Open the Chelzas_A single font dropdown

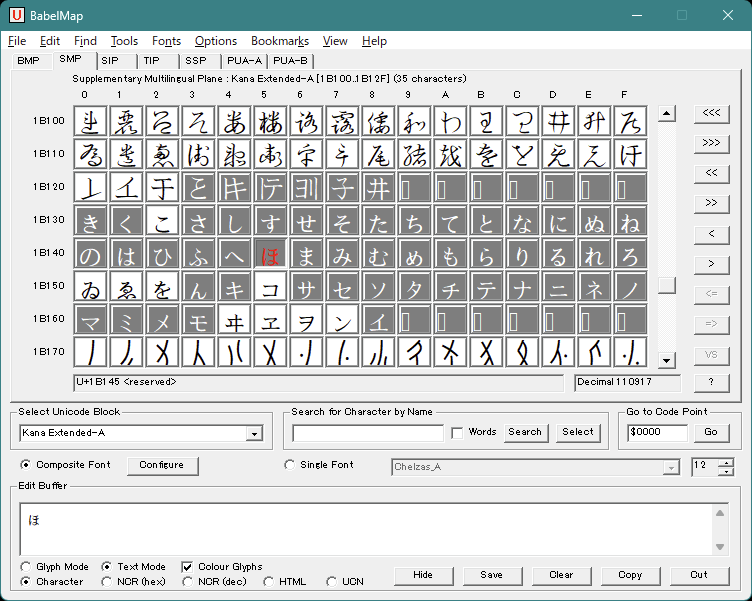point(671,467)
